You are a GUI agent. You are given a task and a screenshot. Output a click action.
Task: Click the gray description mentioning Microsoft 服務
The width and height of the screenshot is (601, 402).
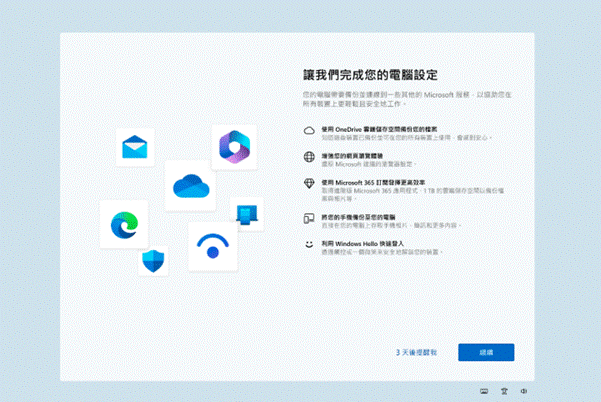click(x=407, y=99)
